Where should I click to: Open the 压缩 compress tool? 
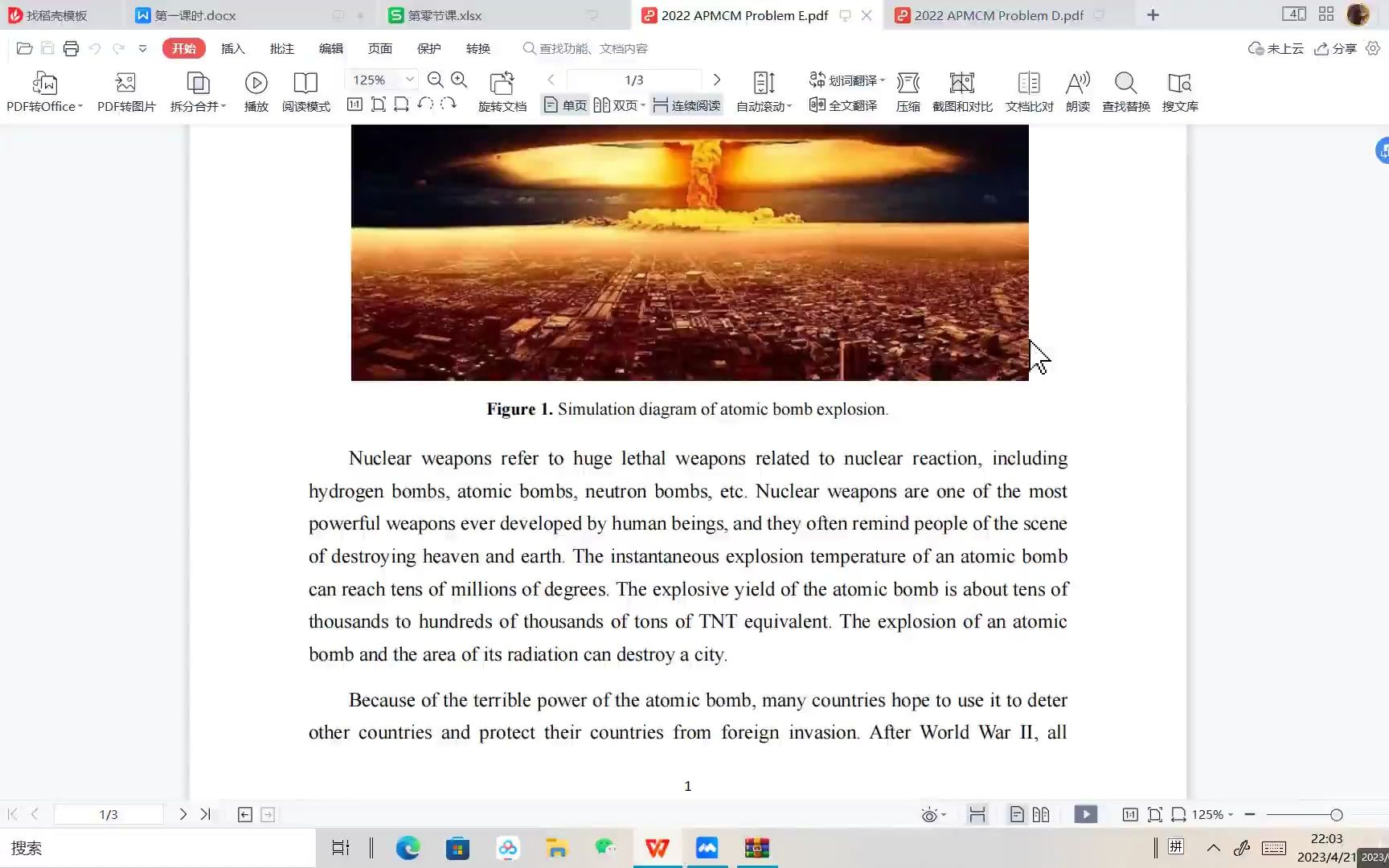click(908, 92)
